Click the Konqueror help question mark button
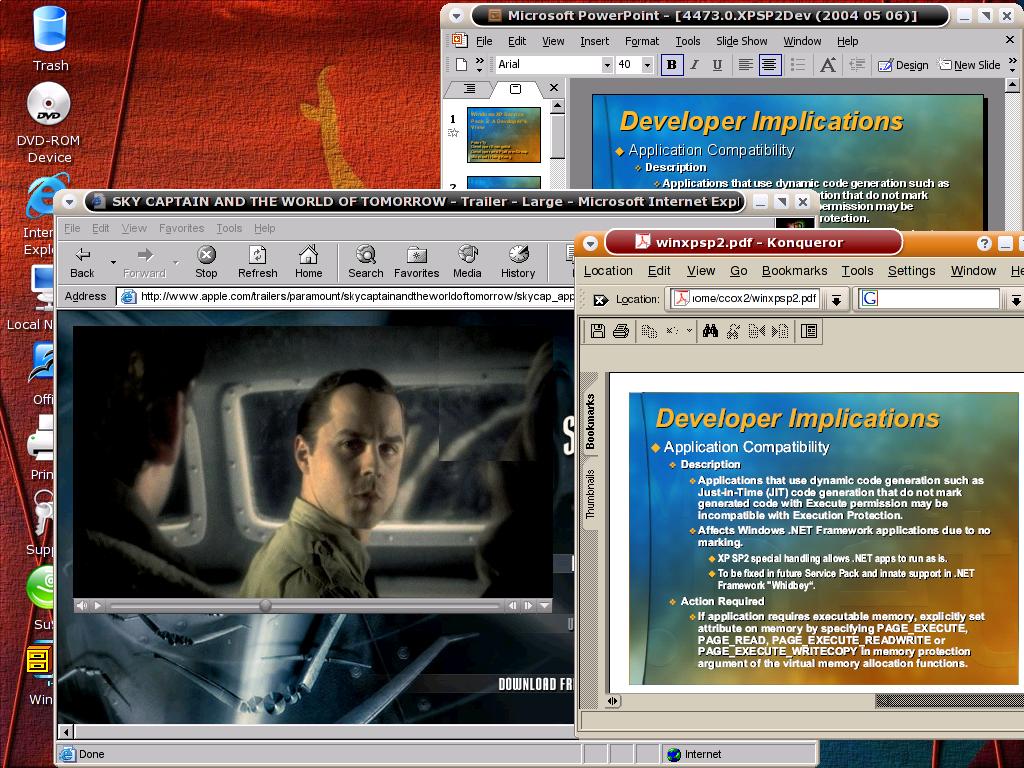Viewport: 1024px width, 768px height. 984,244
